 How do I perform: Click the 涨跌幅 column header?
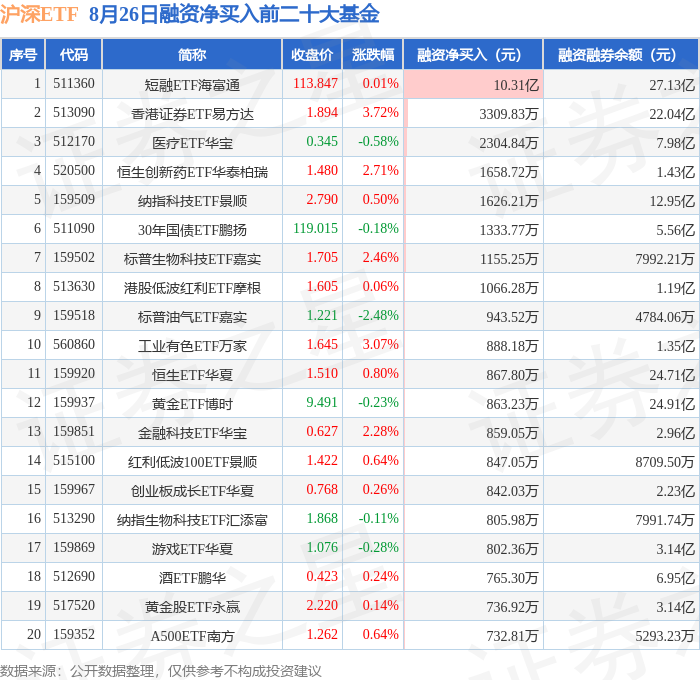(373, 55)
